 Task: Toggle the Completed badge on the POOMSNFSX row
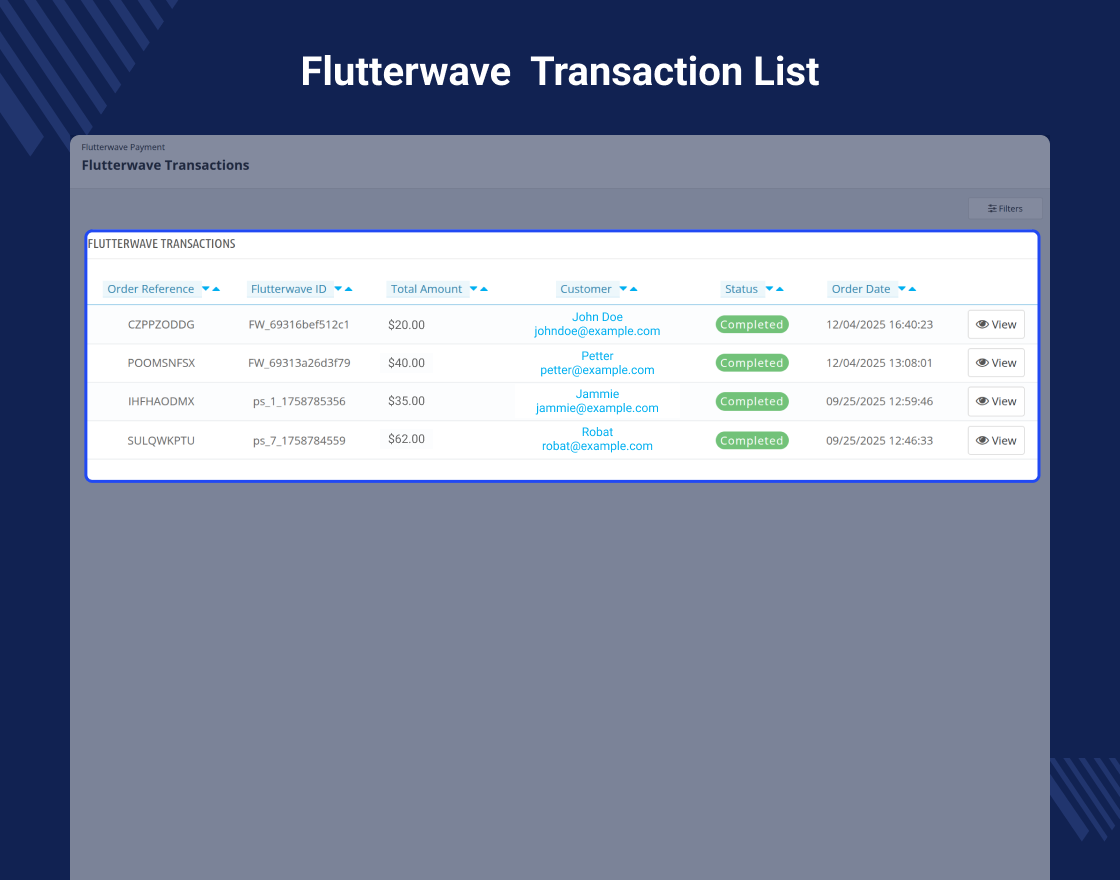click(x=752, y=362)
